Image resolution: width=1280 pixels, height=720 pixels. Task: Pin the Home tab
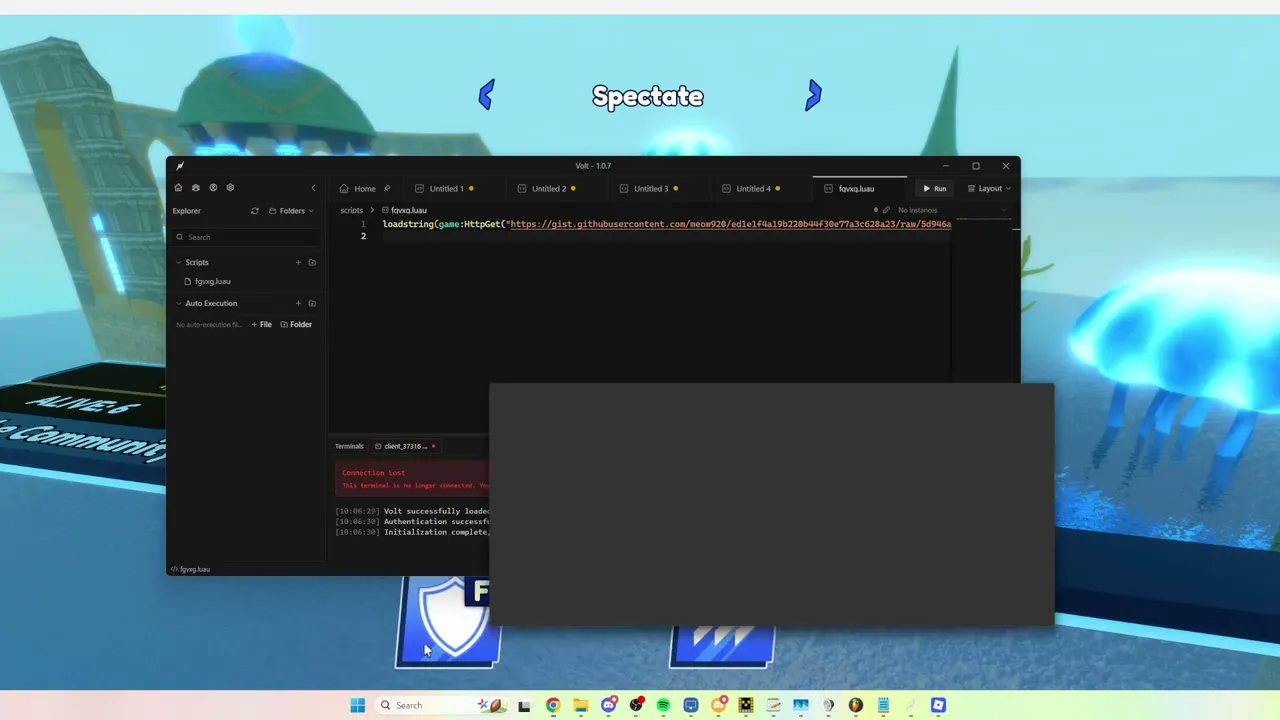[387, 188]
